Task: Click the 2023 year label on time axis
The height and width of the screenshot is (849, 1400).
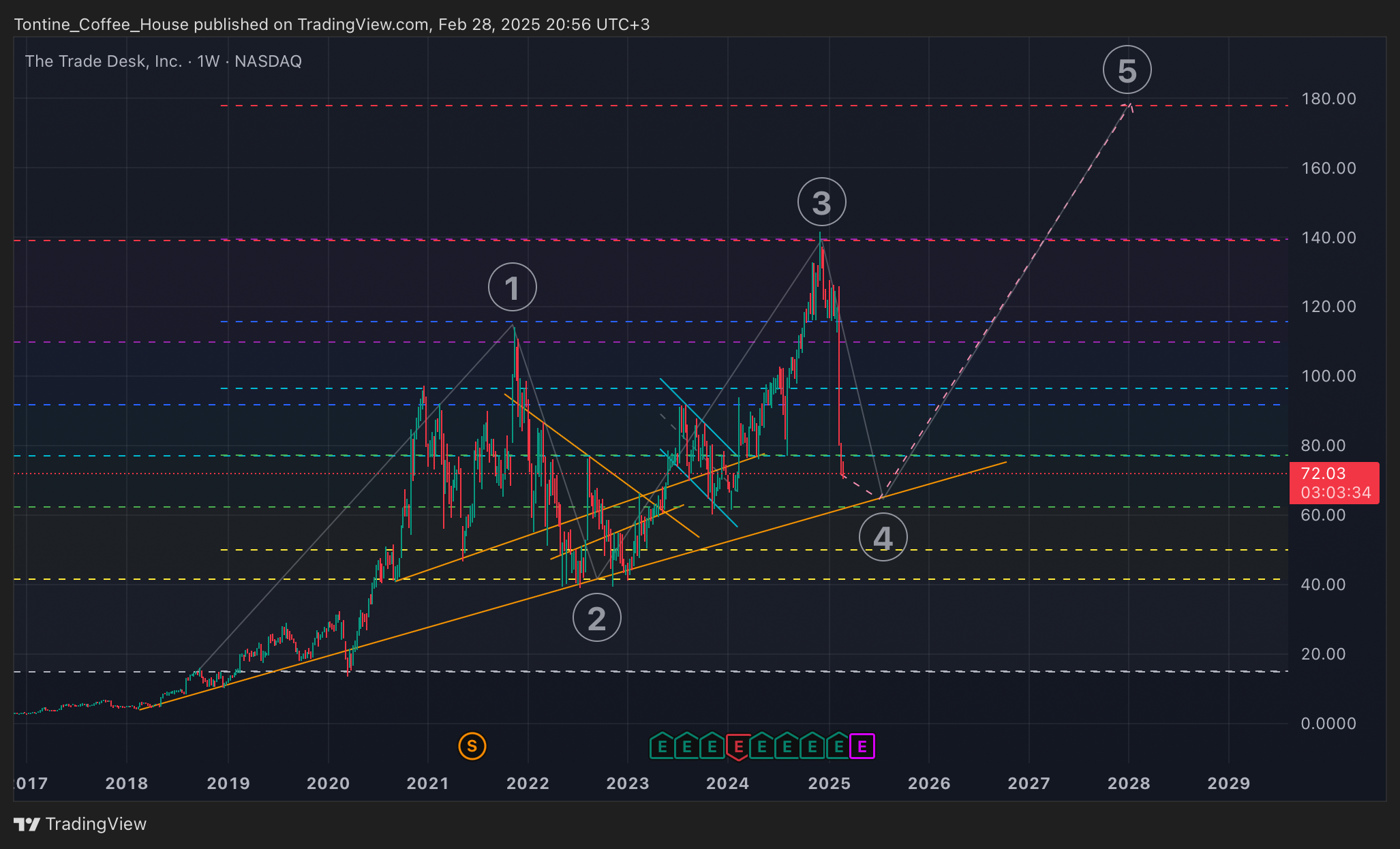Action: pos(628,784)
